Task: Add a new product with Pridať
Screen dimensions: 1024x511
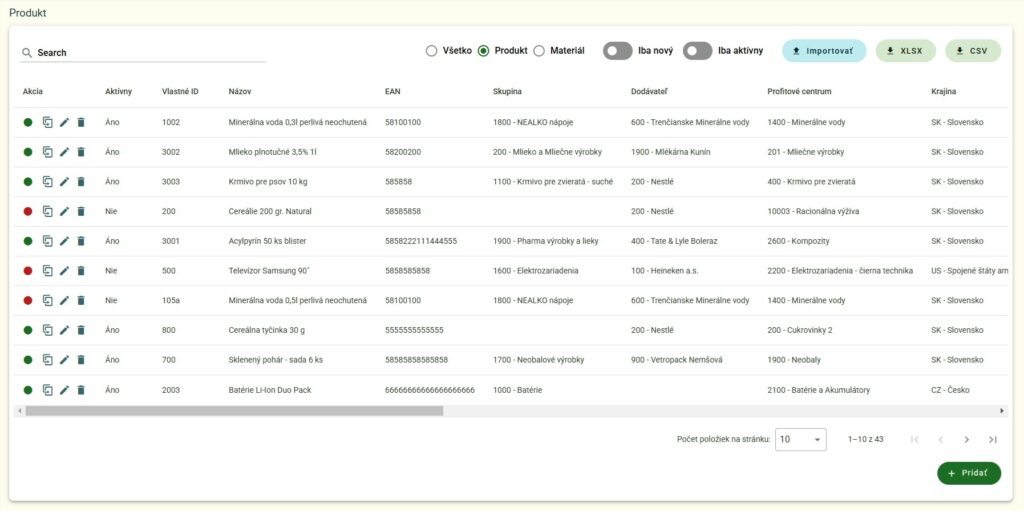Action: tap(968, 473)
